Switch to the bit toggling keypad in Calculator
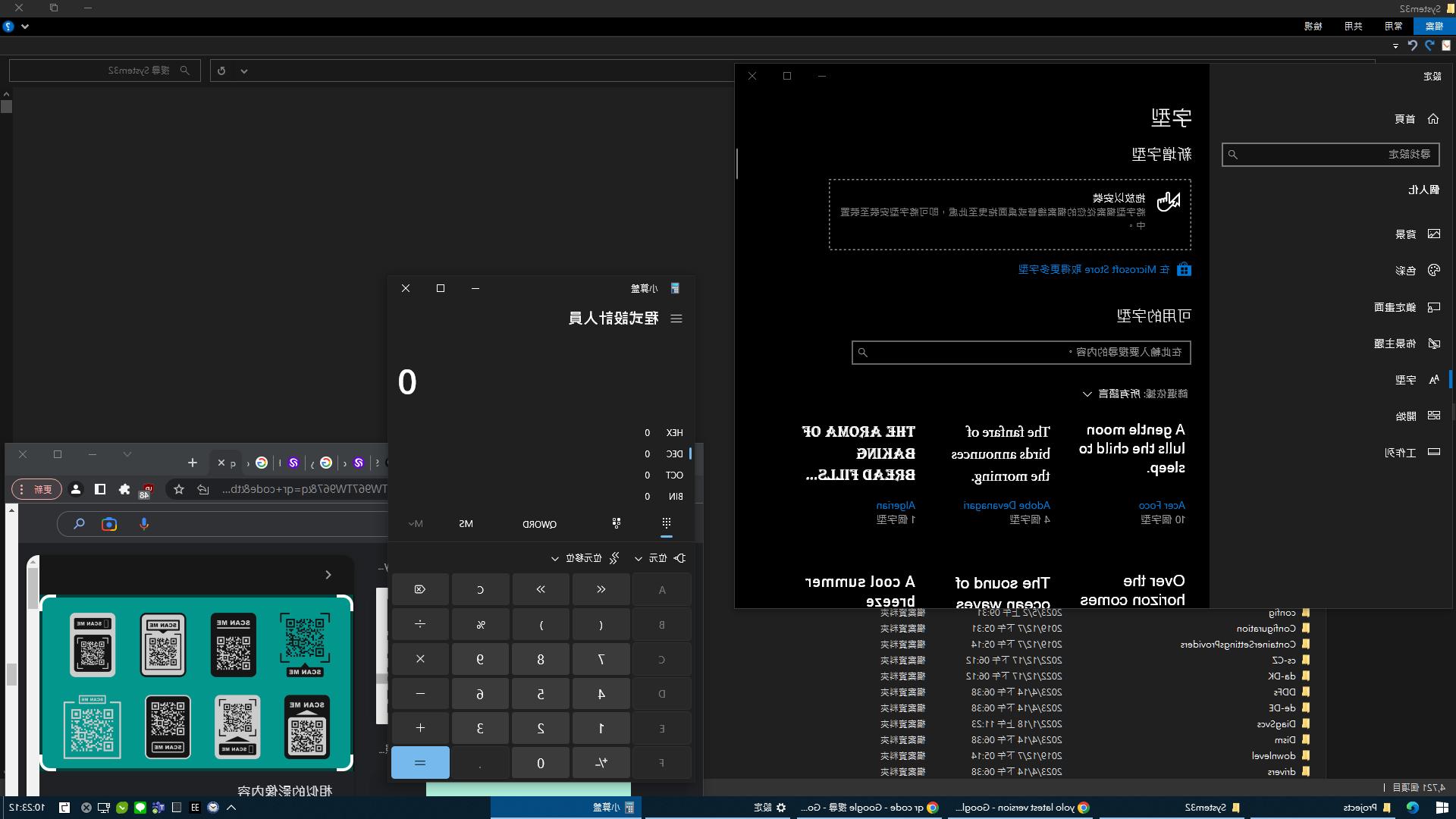 coord(616,523)
